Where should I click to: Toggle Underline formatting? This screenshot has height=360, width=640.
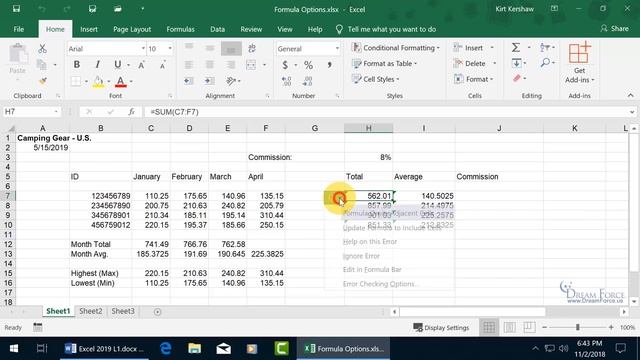pyautogui.click(x=118, y=64)
